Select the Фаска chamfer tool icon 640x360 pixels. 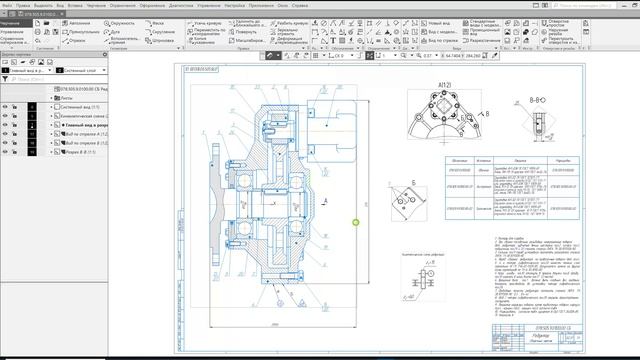pos(148,23)
